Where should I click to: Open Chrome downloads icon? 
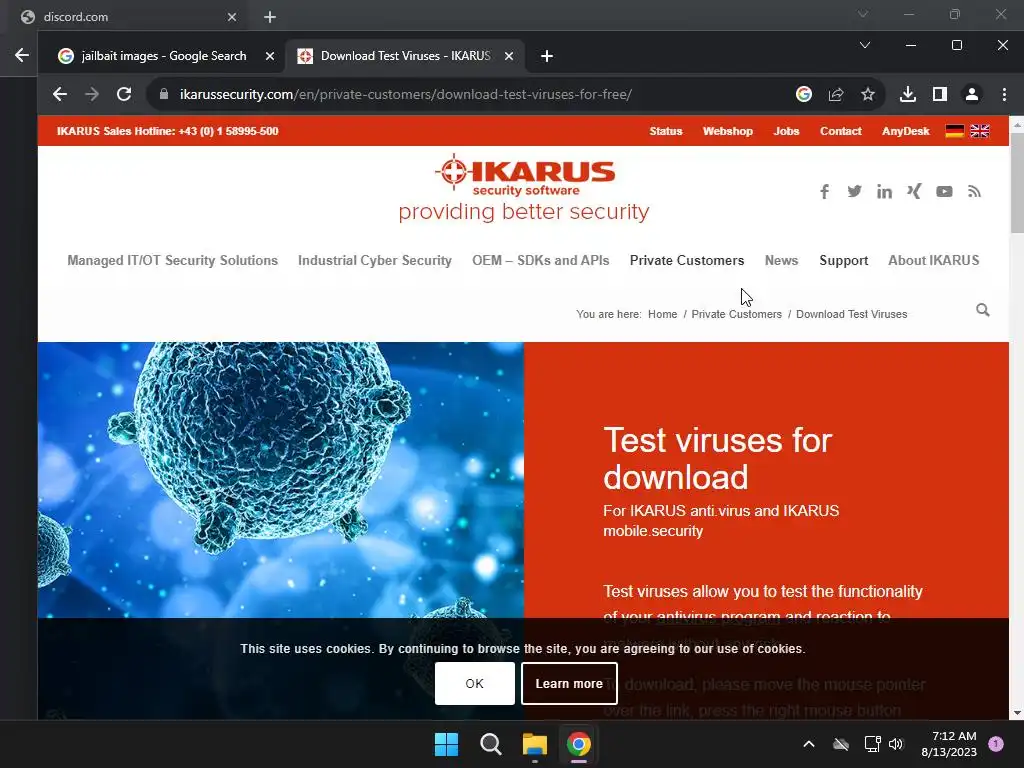908,94
